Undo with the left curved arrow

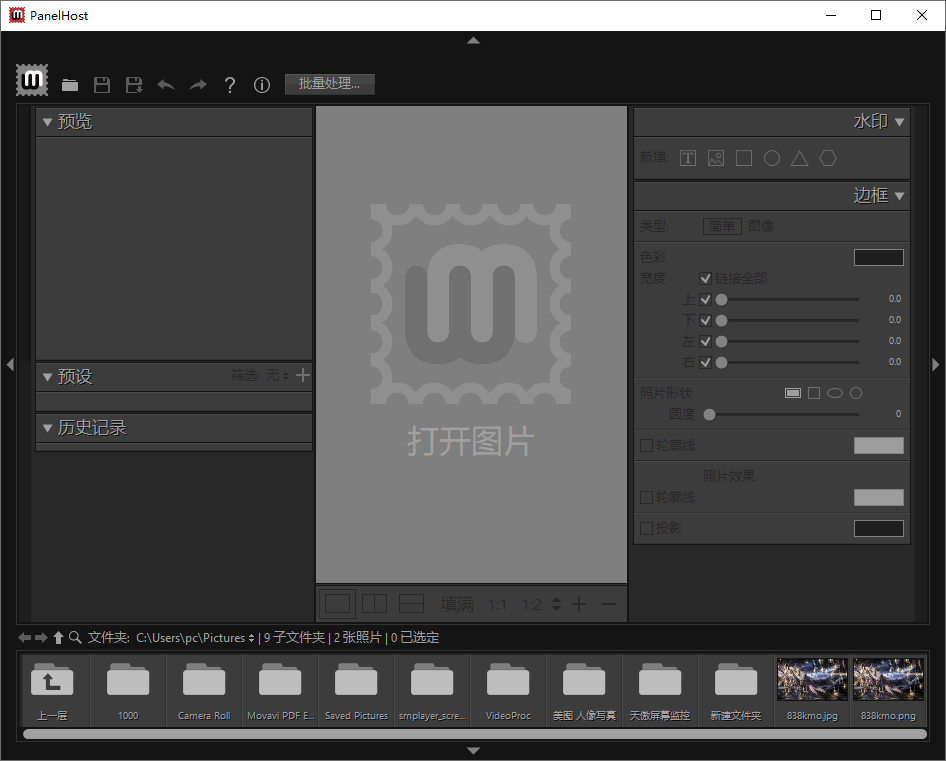point(166,85)
